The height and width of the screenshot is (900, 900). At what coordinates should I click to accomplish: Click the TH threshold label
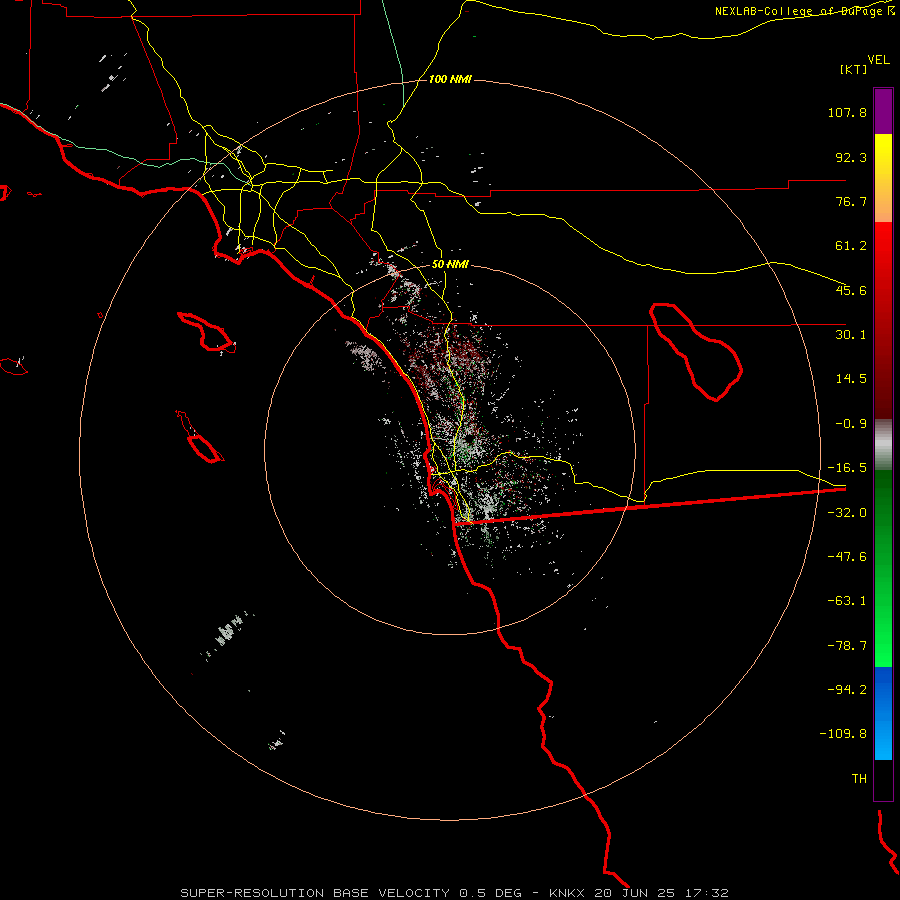point(859,779)
